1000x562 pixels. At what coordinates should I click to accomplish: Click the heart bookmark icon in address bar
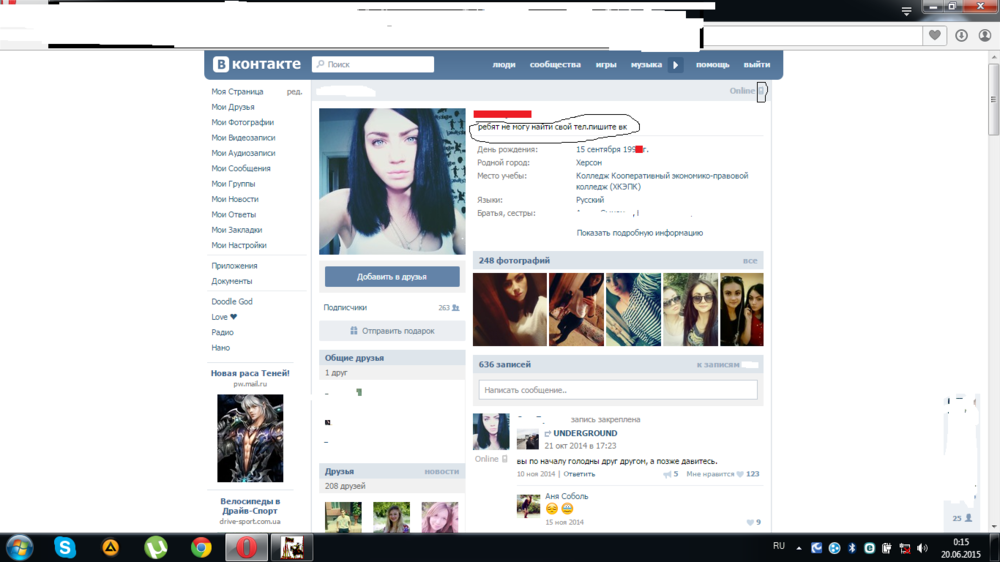(x=935, y=35)
